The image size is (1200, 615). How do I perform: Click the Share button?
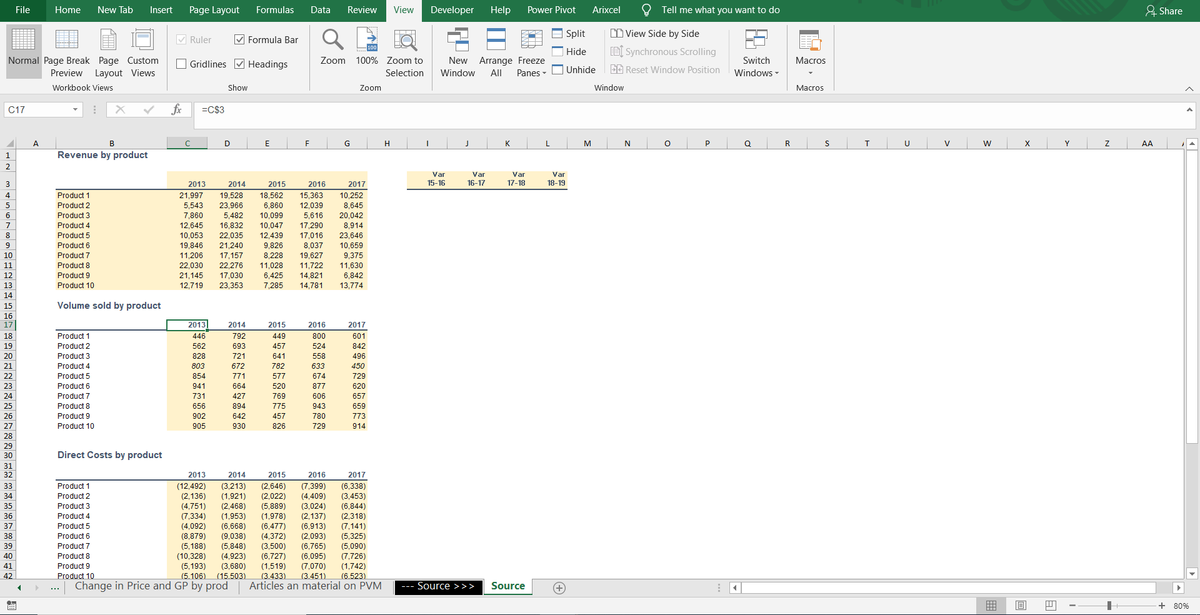click(1164, 10)
